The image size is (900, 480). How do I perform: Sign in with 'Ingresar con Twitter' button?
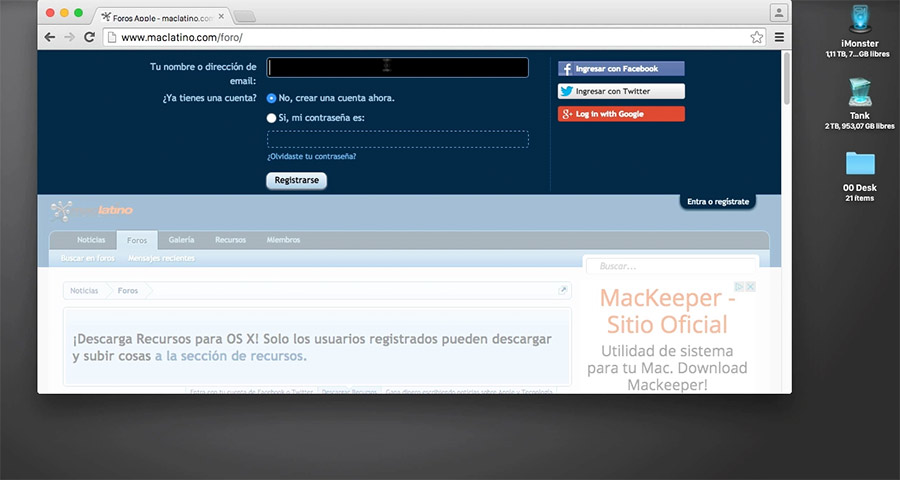pos(621,91)
